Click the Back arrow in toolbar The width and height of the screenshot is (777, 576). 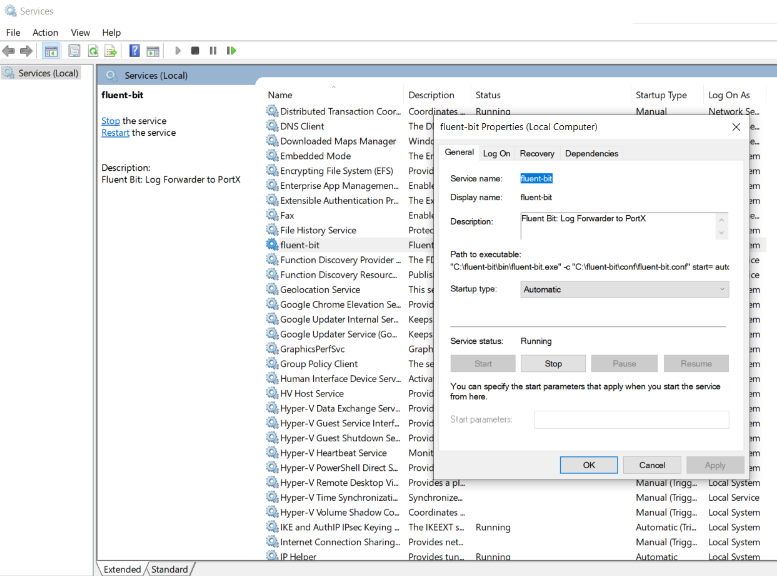pyautogui.click(x=8, y=51)
